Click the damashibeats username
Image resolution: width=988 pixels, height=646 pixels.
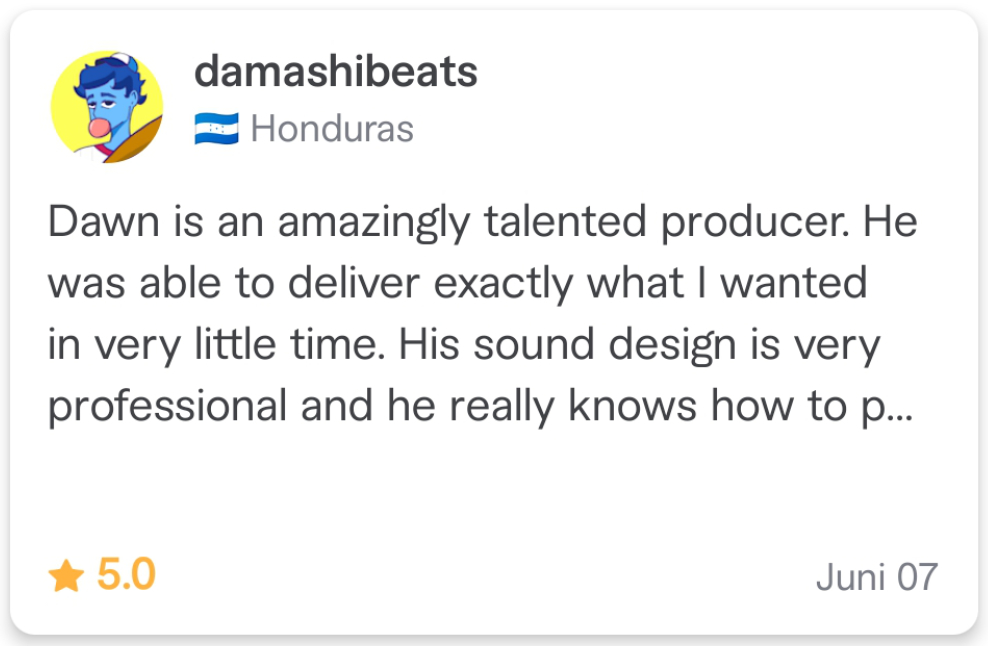335,71
